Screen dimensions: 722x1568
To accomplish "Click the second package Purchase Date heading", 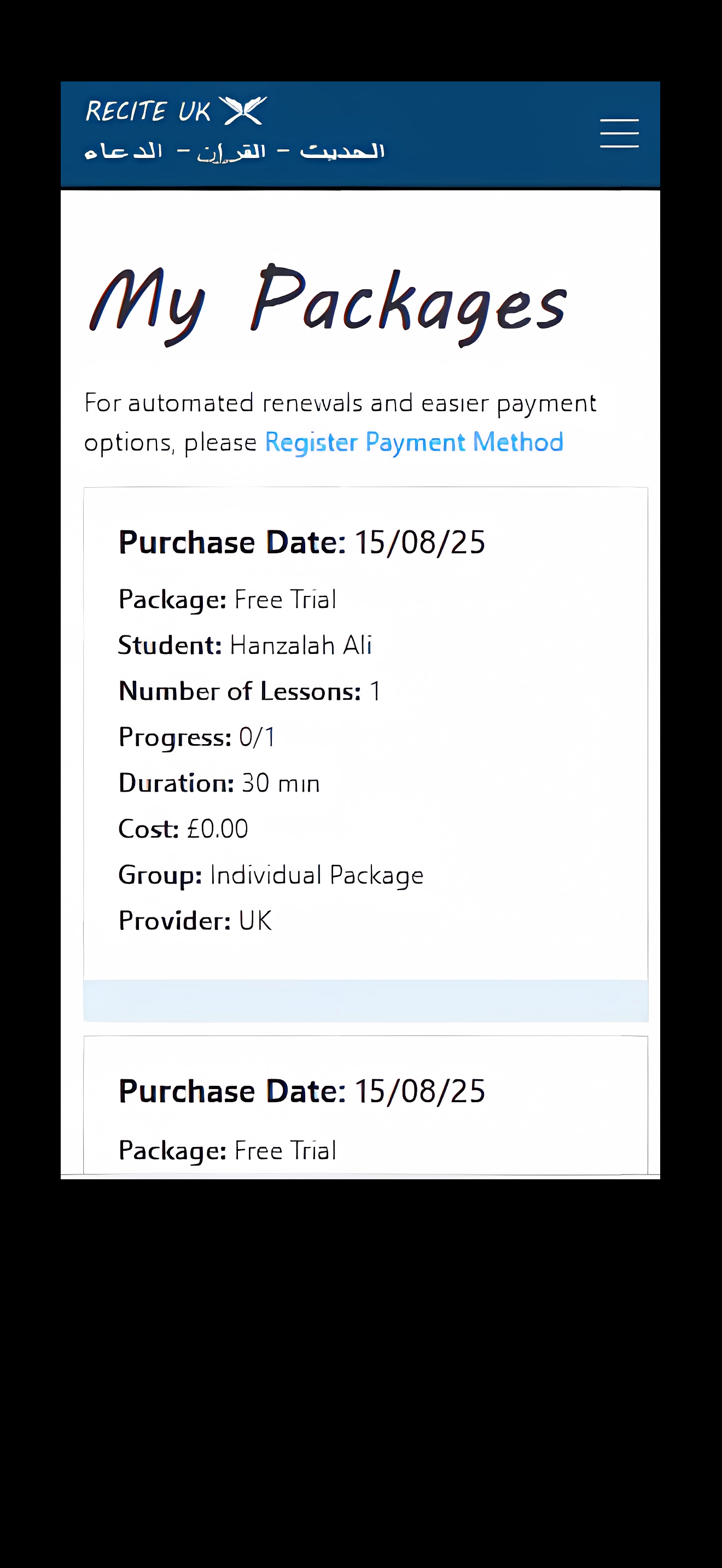I will pyautogui.click(x=302, y=1091).
